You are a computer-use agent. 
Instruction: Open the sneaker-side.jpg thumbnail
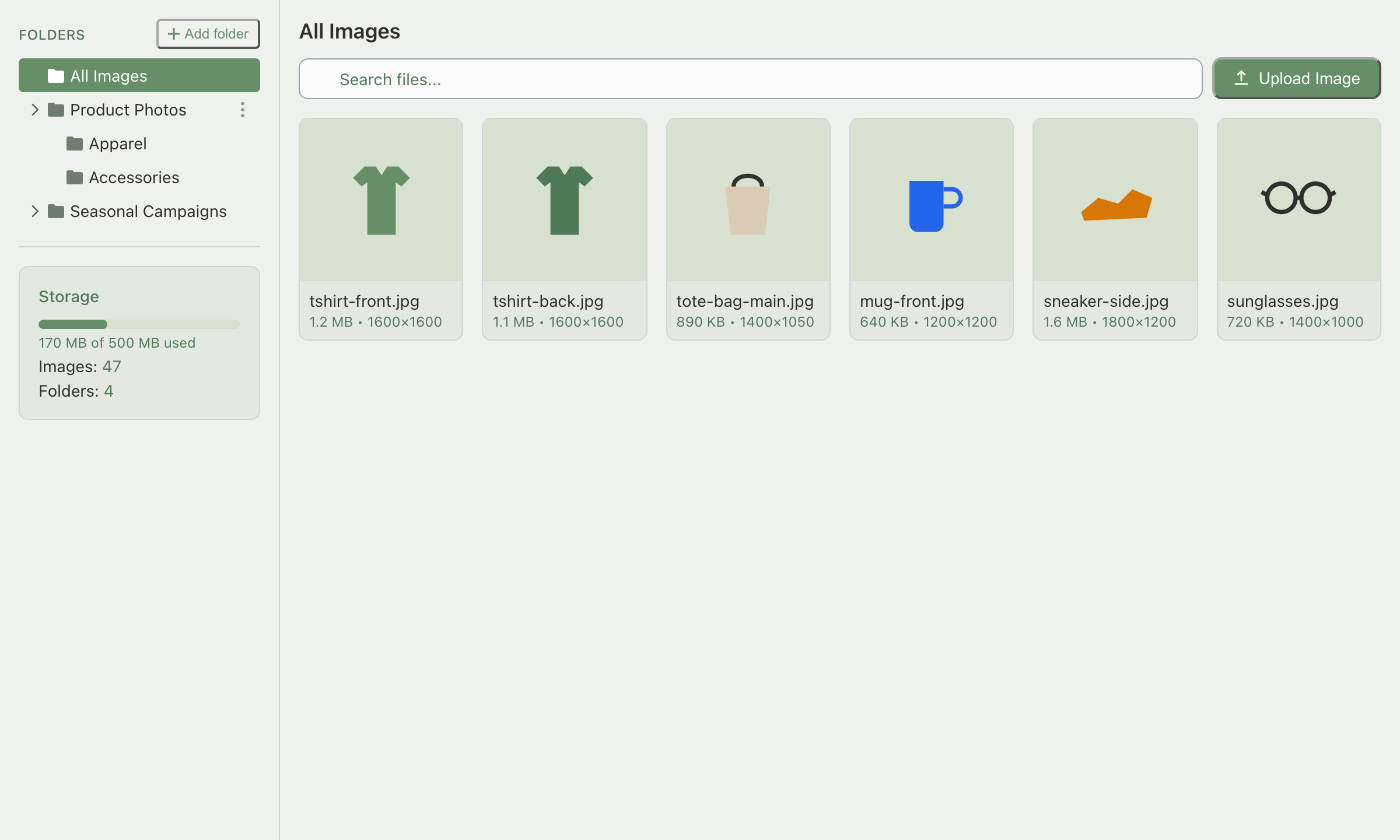pos(1115,200)
